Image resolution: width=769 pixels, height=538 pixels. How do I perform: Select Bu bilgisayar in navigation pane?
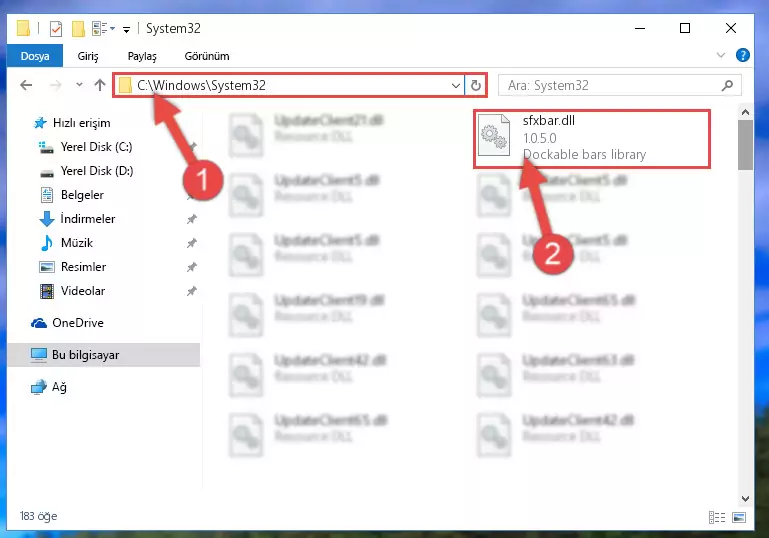(x=103, y=355)
